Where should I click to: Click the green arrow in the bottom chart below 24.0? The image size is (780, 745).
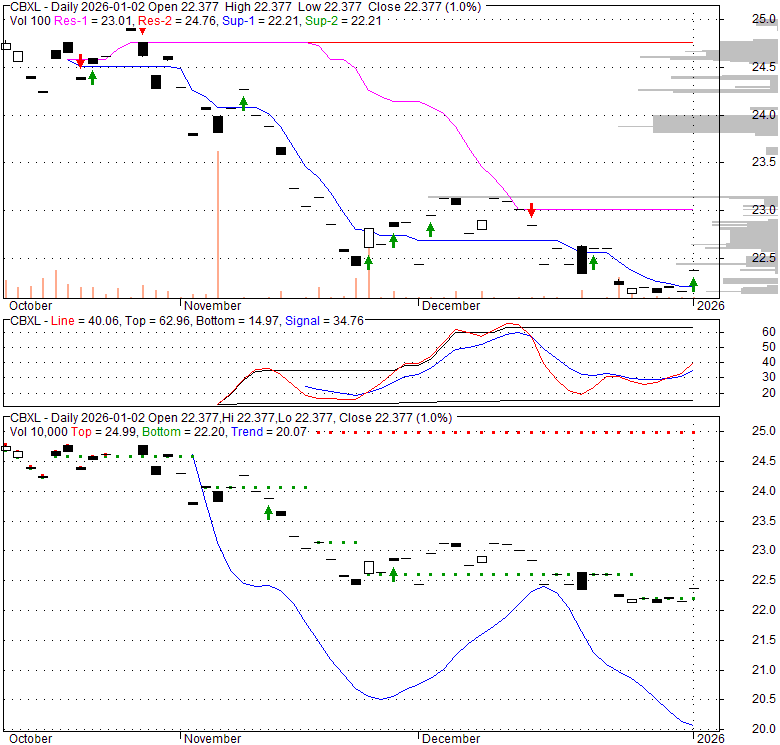(268, 513)
